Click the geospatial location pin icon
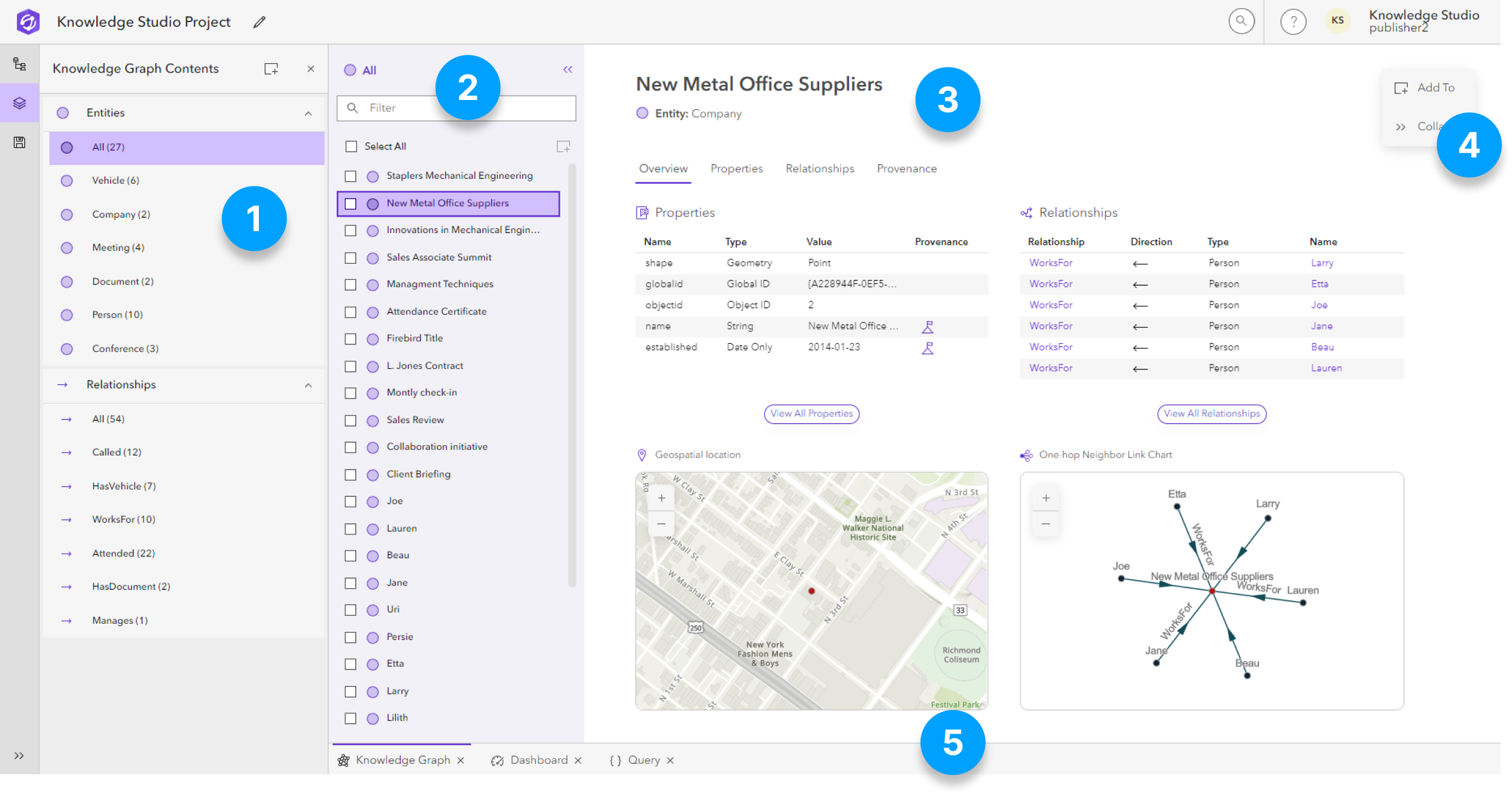 coord(641,454)
